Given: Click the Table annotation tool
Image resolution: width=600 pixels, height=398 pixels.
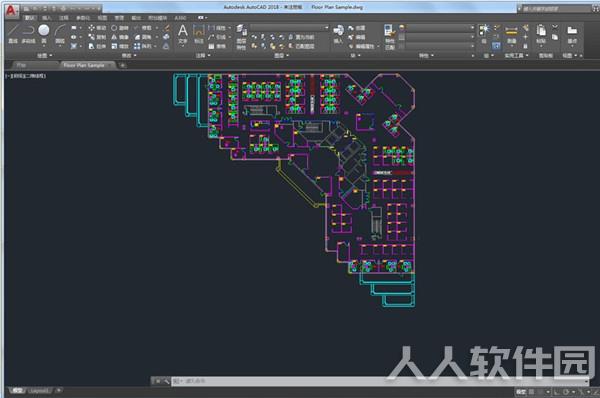Looking at the screenshot, I should (x=217, y=46).
